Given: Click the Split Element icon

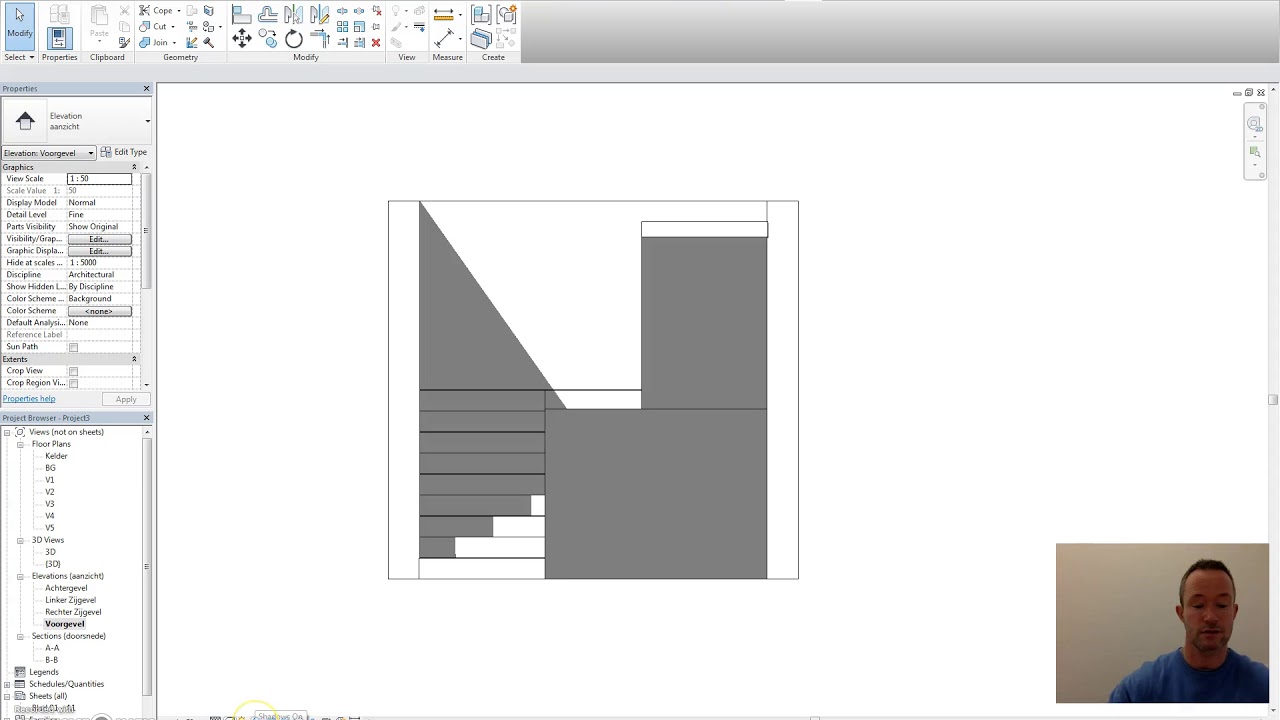Looking at the screenshot, I should tap(342, 11).
